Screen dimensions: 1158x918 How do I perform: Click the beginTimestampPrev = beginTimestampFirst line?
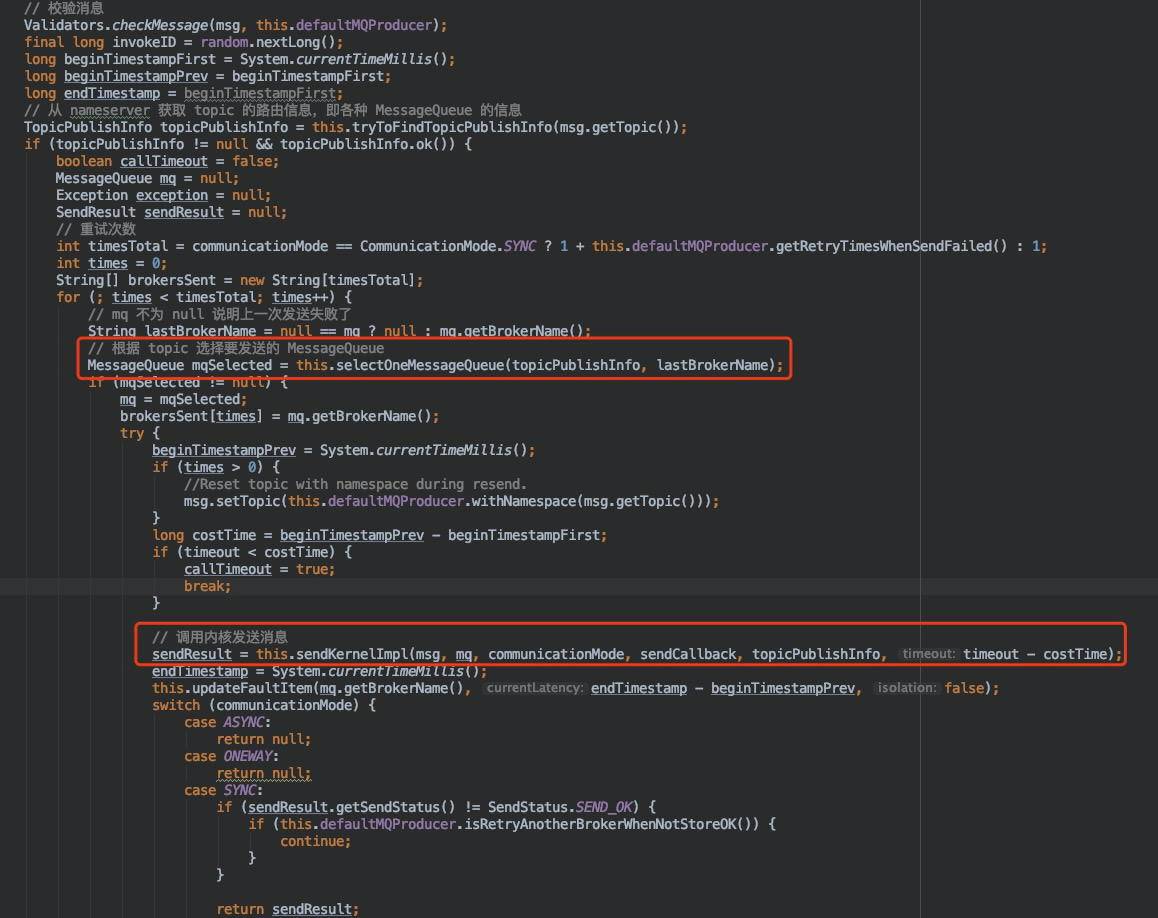coord(207,76)
